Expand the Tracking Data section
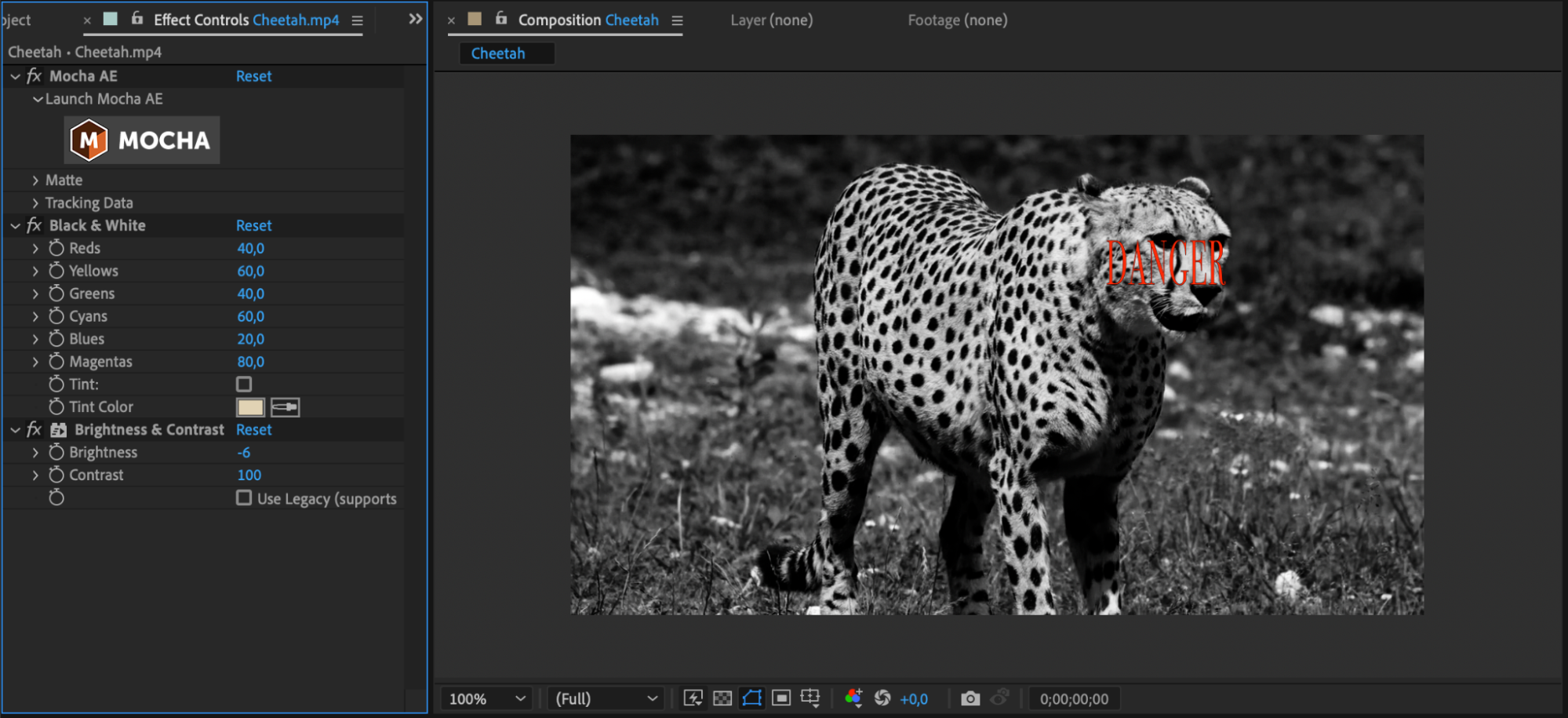This screenshot has width=1568, height=718. (35, 203)
